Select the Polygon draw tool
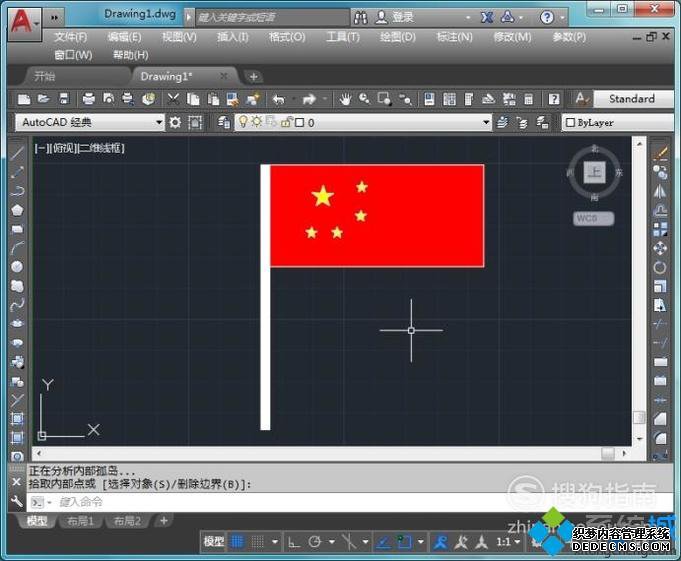The height and width of the screenshot is (561, 681). (17, 210)
